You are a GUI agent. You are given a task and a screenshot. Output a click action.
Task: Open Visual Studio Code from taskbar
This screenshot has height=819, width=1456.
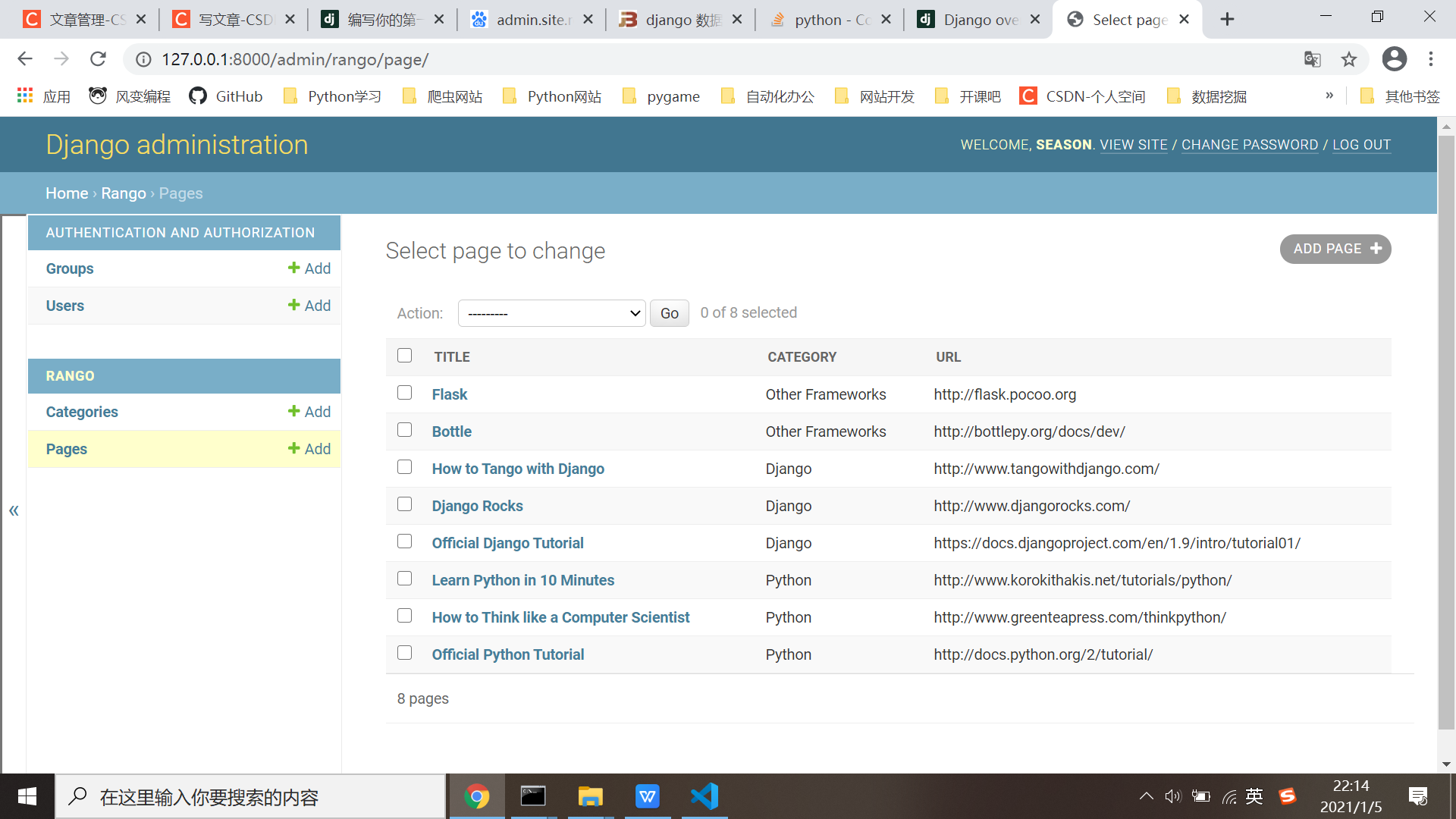click(704, 796)
